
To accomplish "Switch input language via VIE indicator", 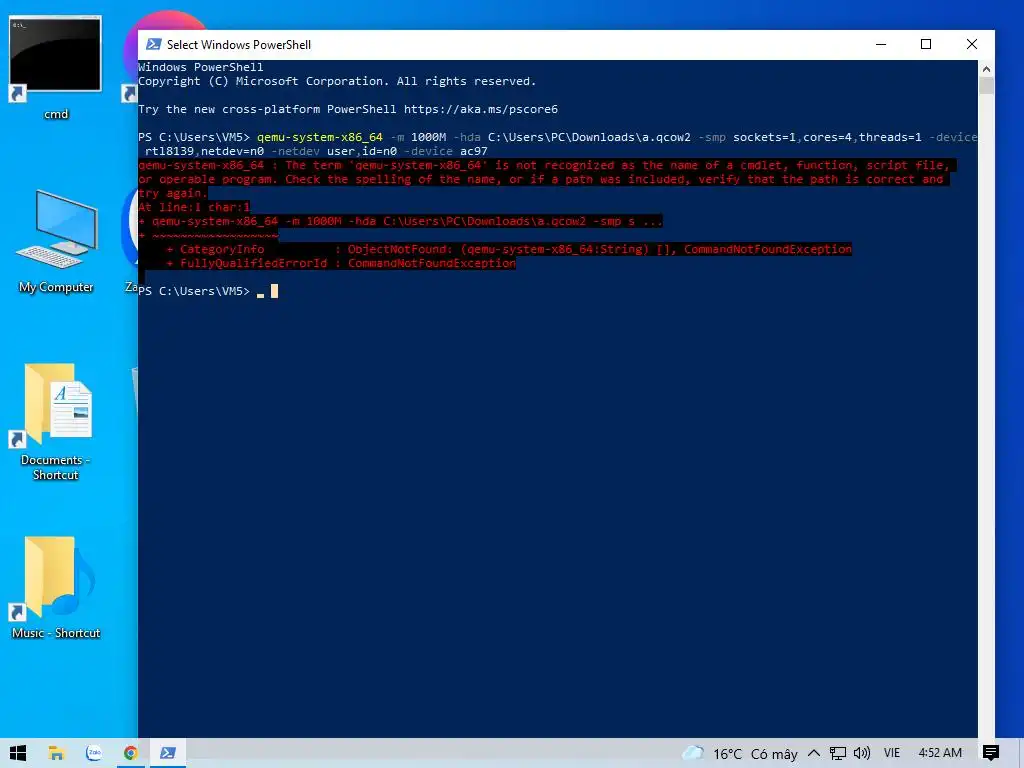I will click(x=891, y=753).
